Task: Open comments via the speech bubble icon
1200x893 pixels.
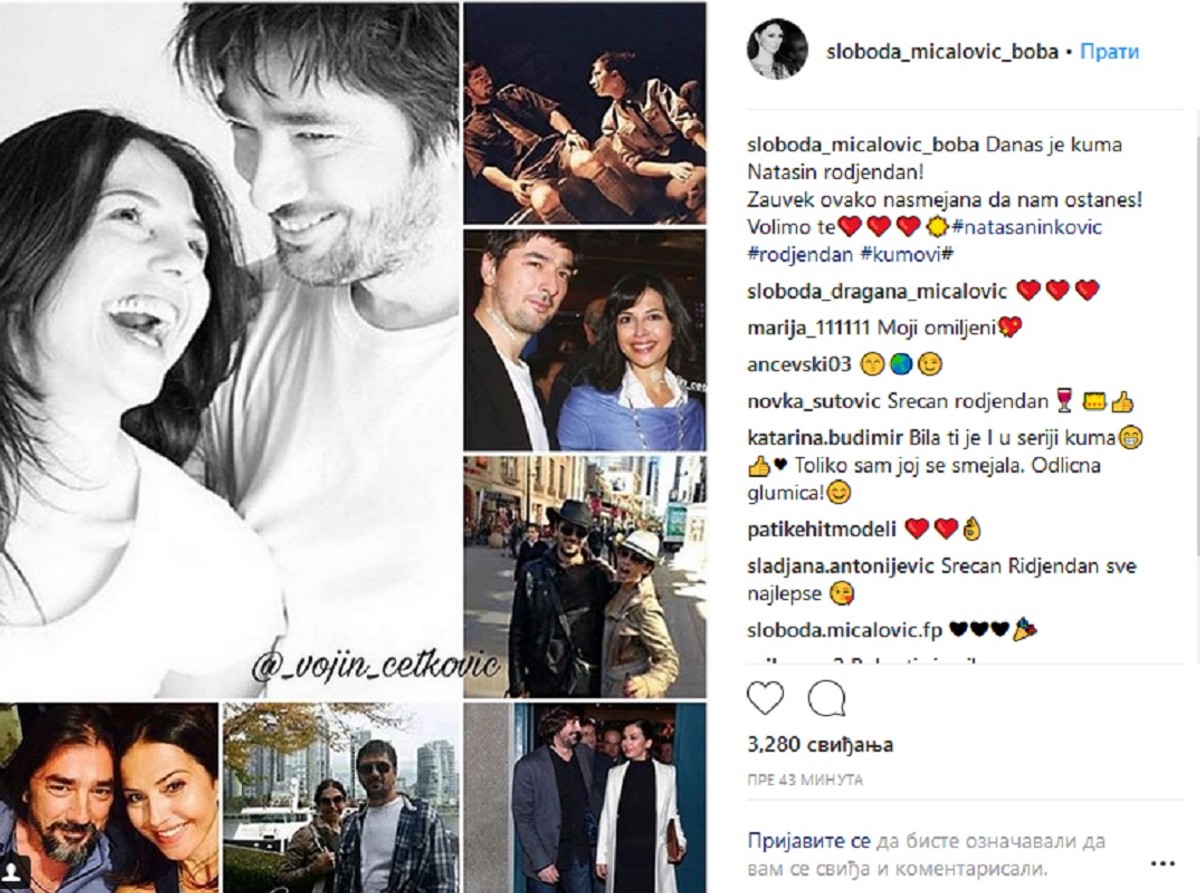Action: pos(826,699)
